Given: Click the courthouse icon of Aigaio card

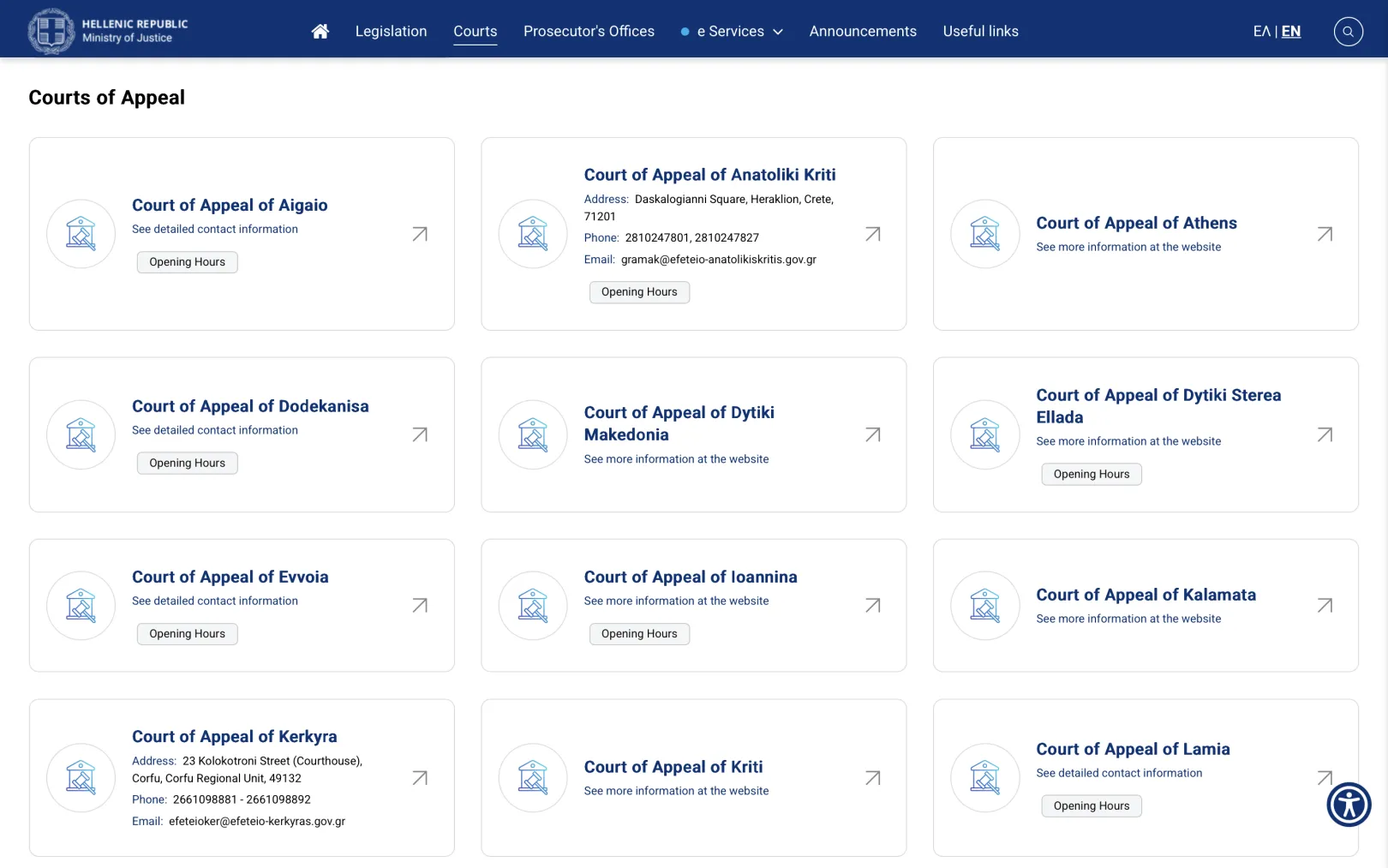Looking at the screenshot, I should click(81, 234).
